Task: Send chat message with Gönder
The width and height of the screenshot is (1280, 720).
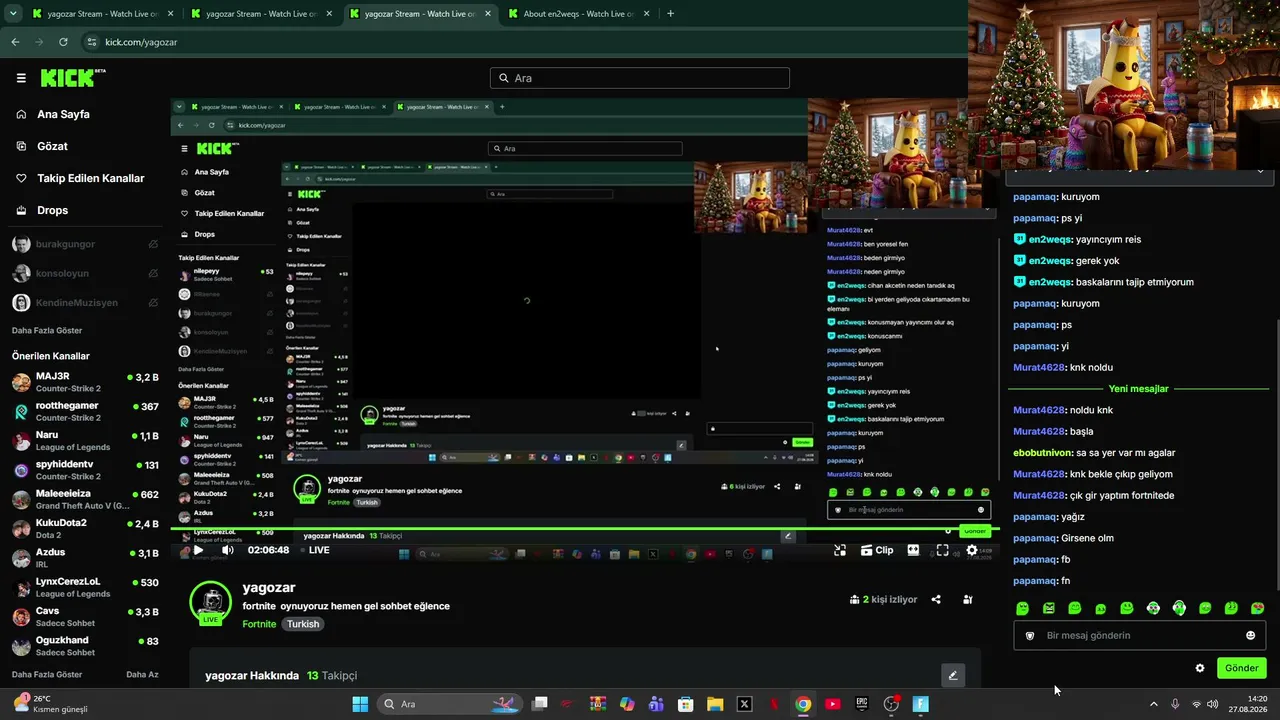Action: pyautogui.click(x=1241, y=668)
